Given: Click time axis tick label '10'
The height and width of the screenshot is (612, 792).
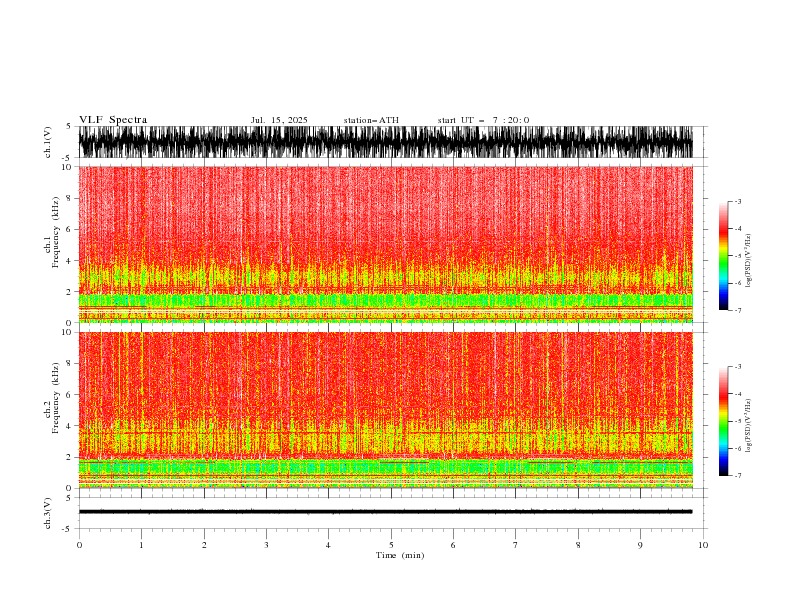Looking at the screenshot, I should pyautogui.click(x=703, y=545).
